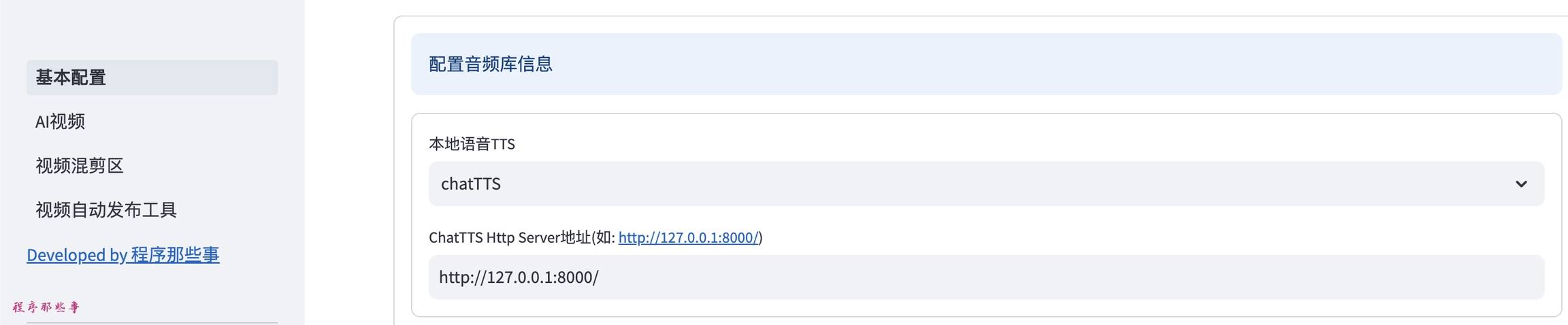
Task: Click the divider line beneath the sidebar logo
Action: [152, 322]
